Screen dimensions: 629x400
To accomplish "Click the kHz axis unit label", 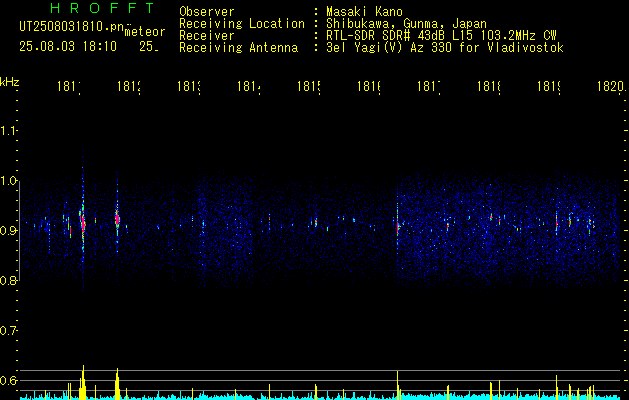I will tap(9, 82).
